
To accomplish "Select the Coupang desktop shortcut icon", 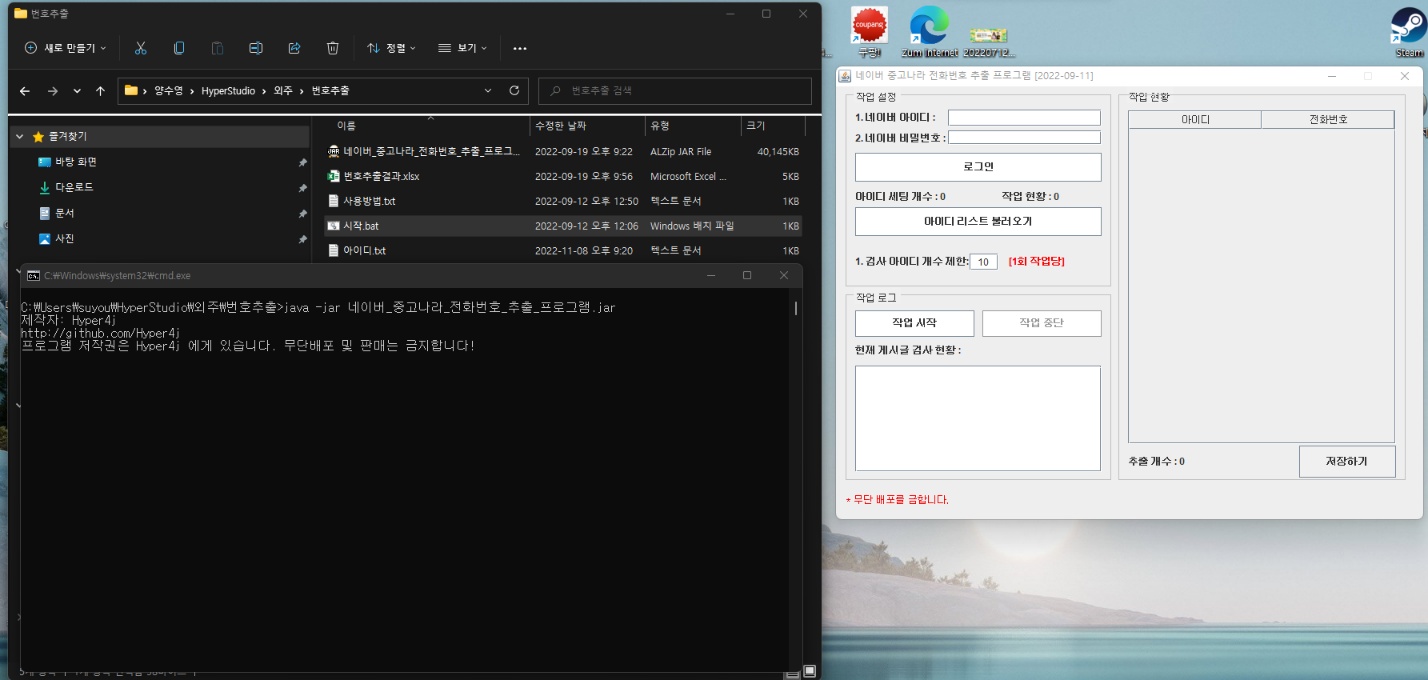I will coord(868,32).
